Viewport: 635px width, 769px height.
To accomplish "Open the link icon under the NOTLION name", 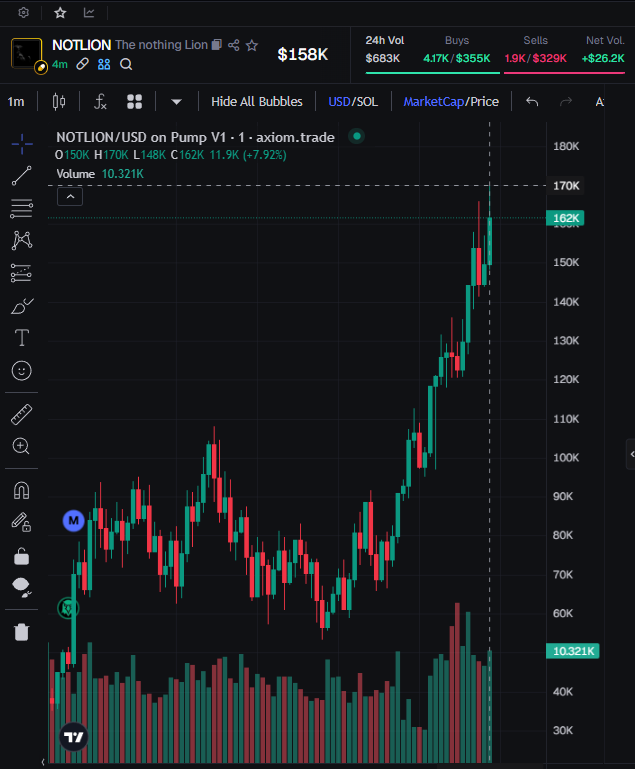I will pyautogui.click(x=82, y=64).
